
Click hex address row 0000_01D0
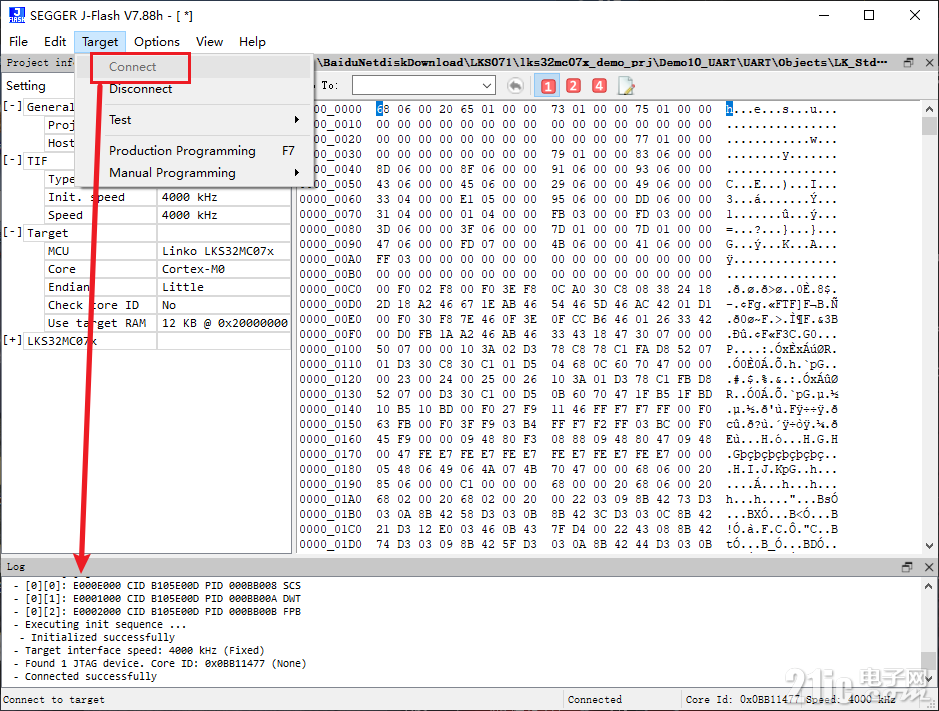coord(331,544)
